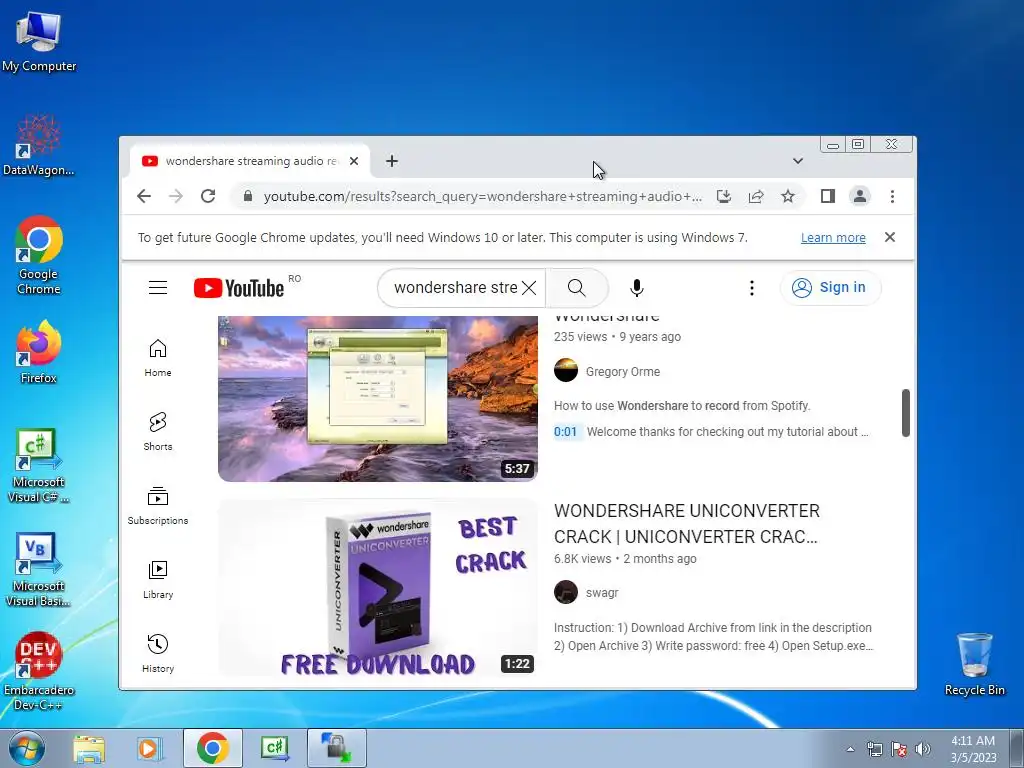Image resolution: width=1024 pixels, height=768 pixels.
Task: Run search with magnifier button
Action: tap(577, 287)
